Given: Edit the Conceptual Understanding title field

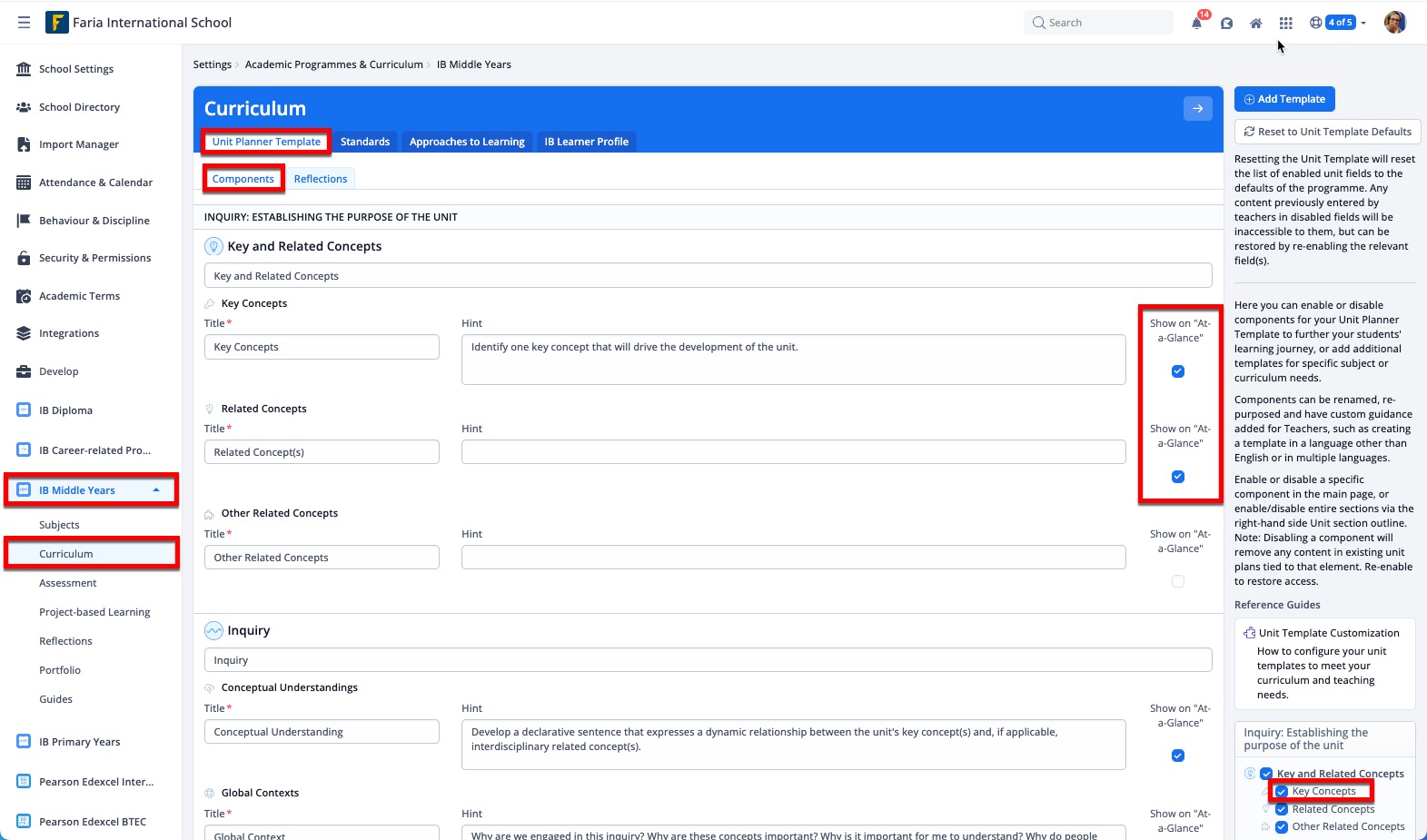Looking at the screenshot, I should (x=322, y=732).
